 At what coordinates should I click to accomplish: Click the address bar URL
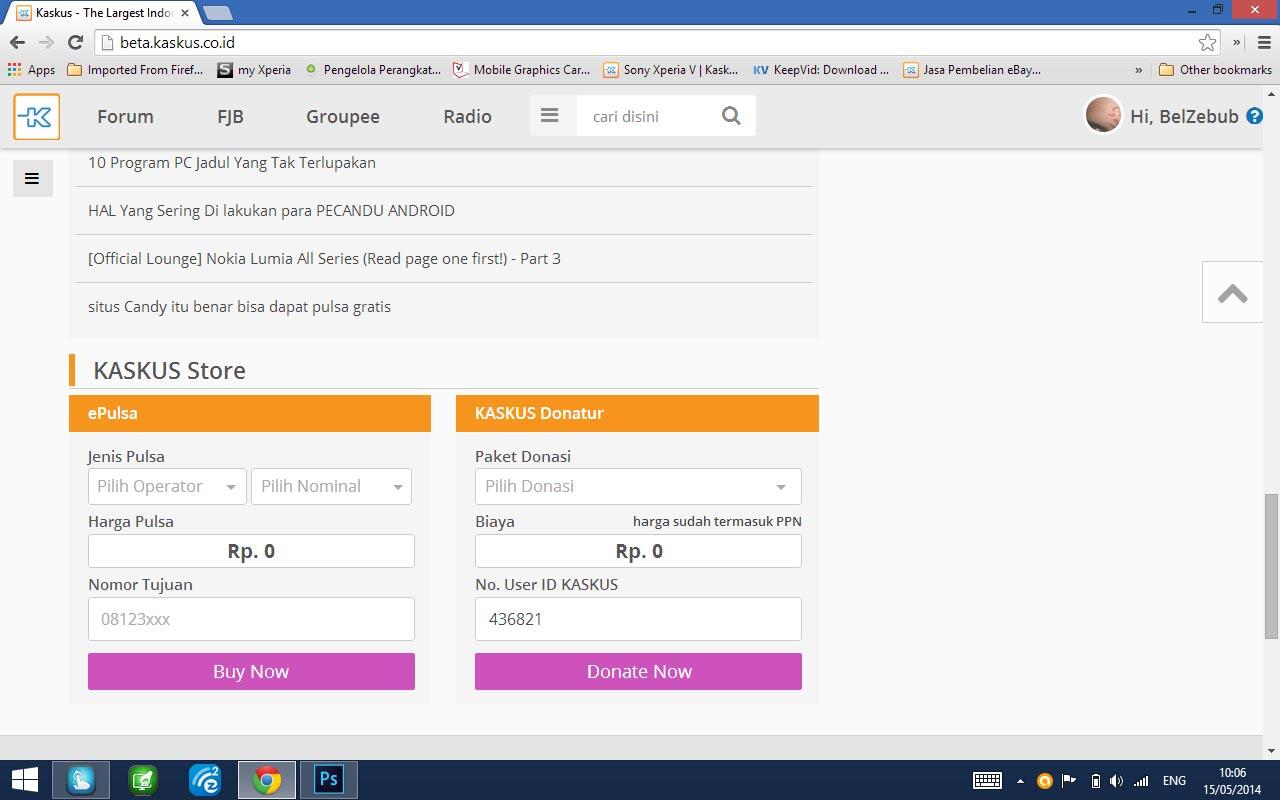point(177,42)
